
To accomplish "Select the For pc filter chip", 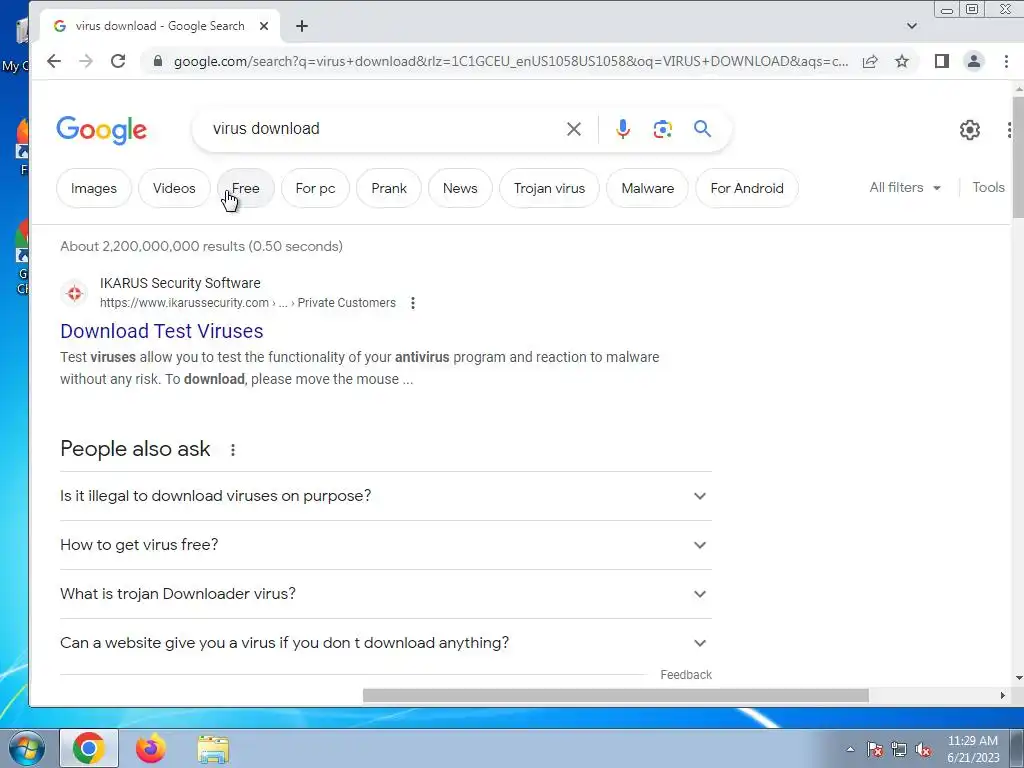I will [x=315, y=188].
